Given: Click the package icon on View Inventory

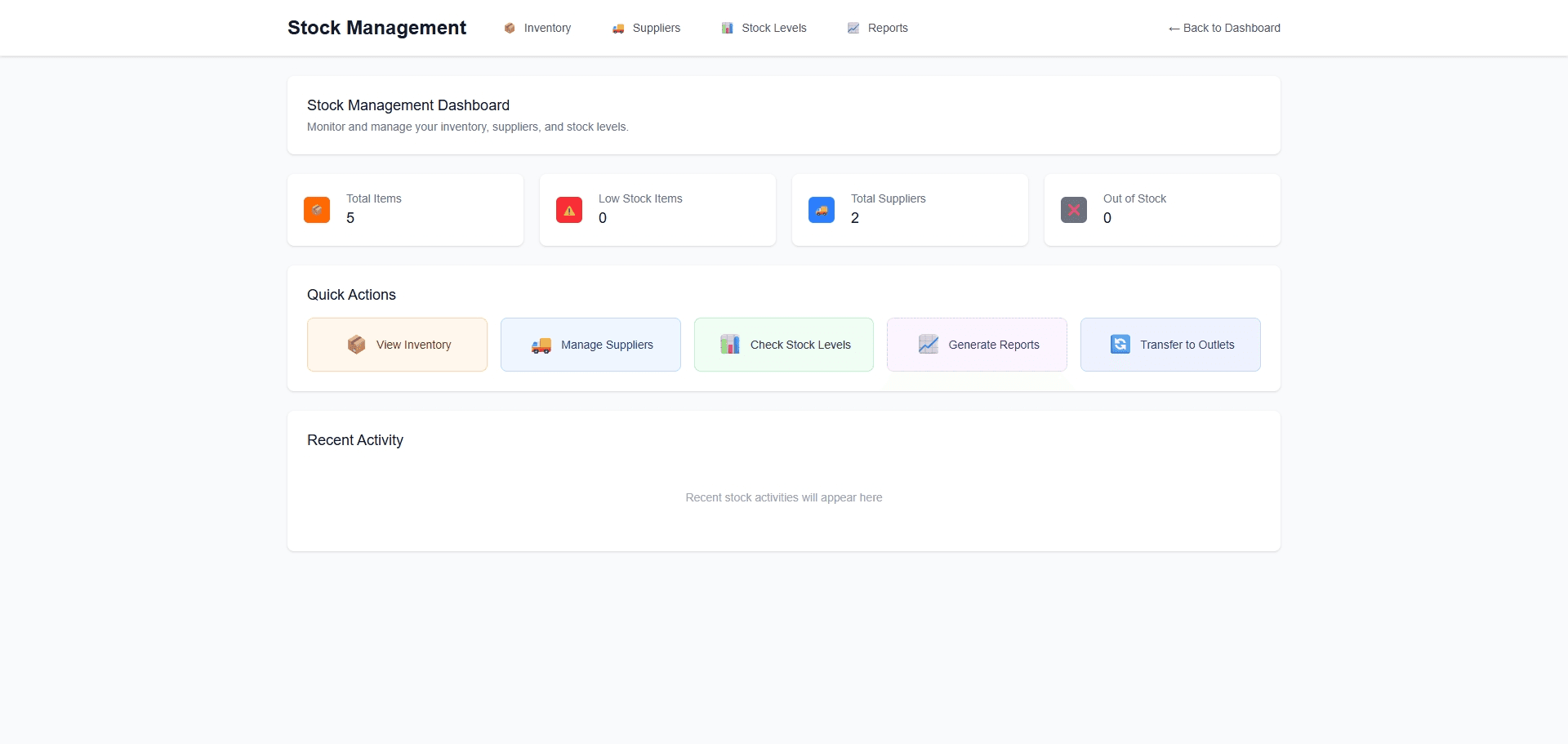Looking at the screenshot, I should [356, 345].
